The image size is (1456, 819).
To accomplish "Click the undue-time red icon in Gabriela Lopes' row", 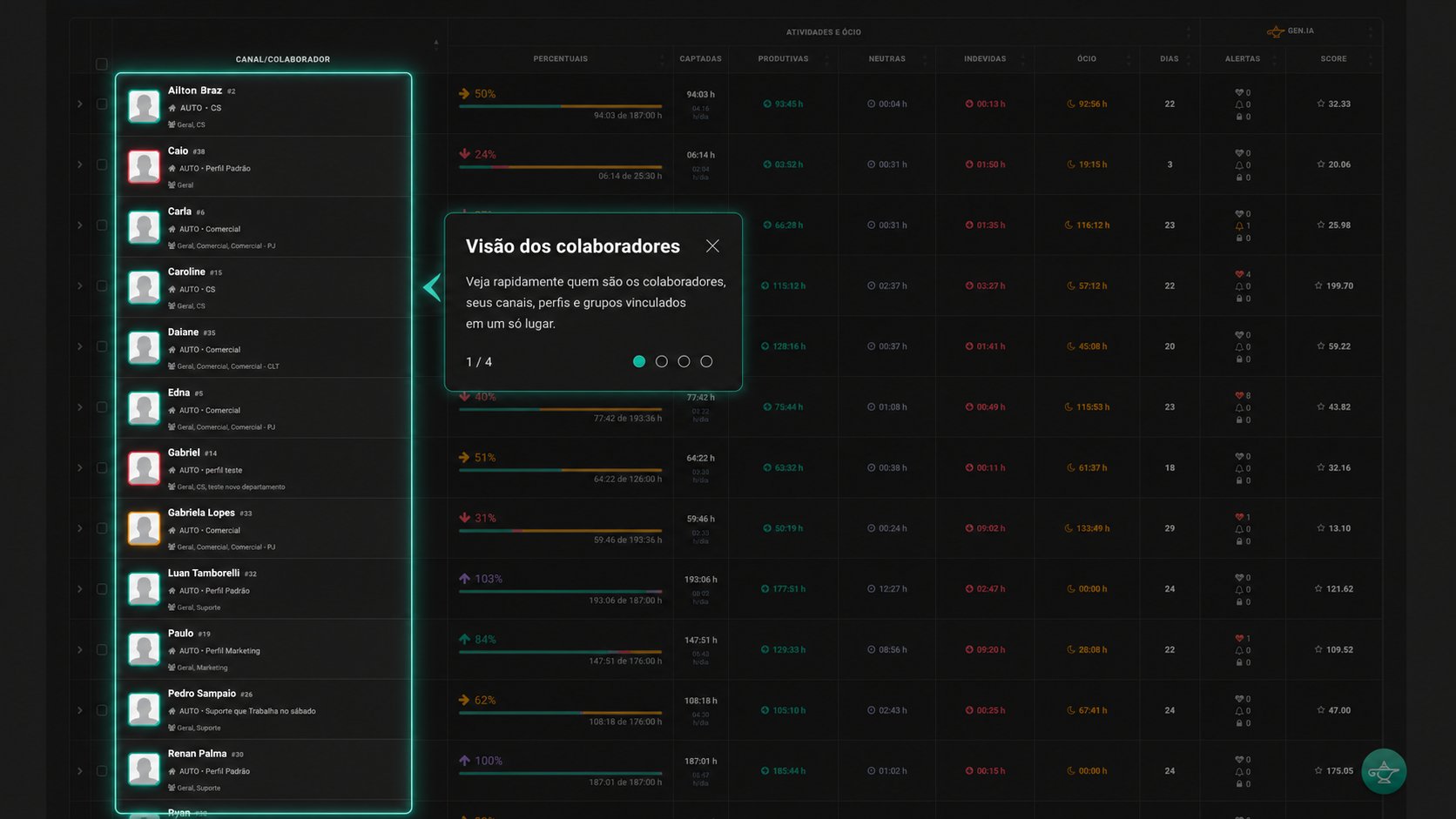I will 969,528.
